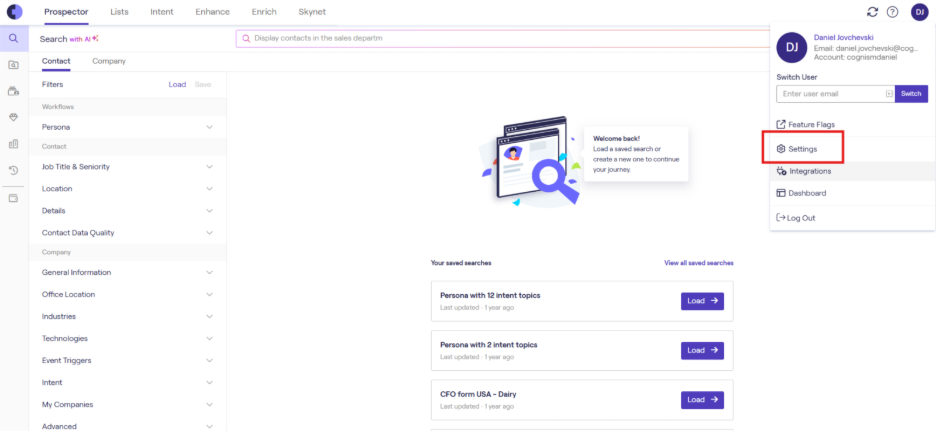Click the Save filters link
Viewport: 936px width, 432px height.
[x=203, y=85]
